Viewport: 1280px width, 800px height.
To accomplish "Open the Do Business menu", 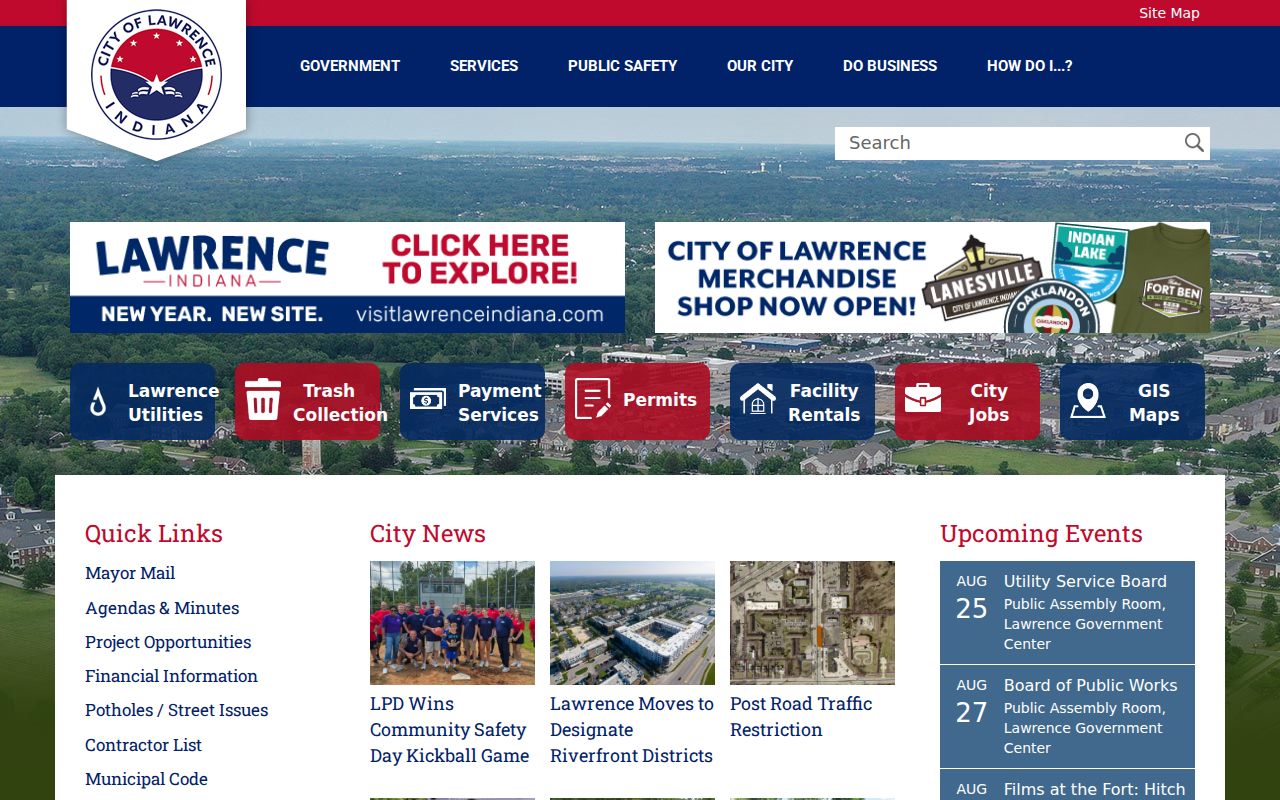I will (890, 66).
